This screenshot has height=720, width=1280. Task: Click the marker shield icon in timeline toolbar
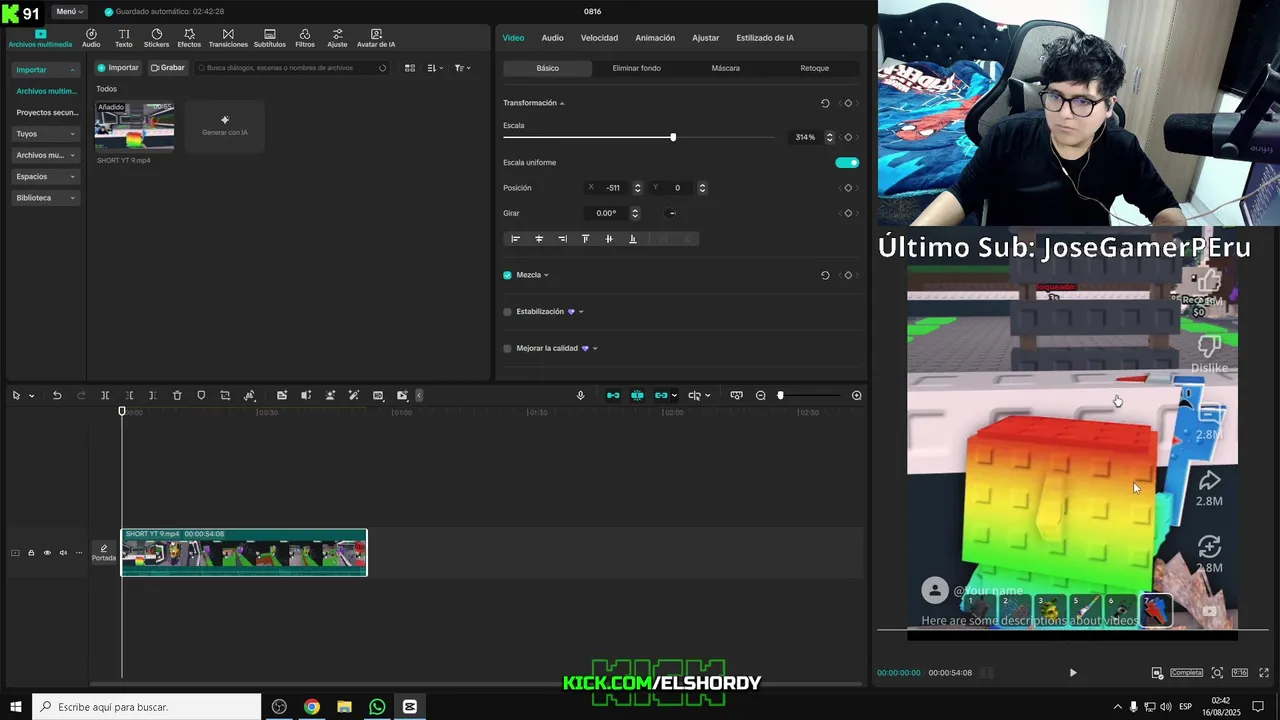coord(201,396)
